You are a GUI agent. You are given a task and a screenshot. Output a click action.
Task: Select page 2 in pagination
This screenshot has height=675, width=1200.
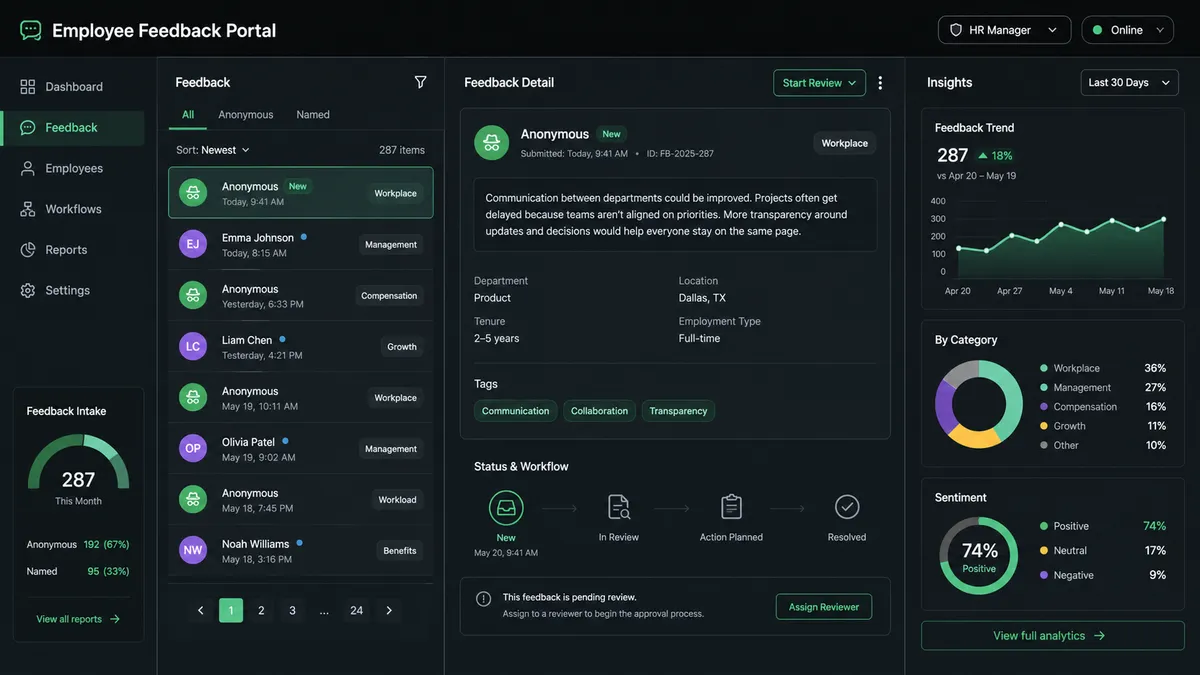point(261,610)
